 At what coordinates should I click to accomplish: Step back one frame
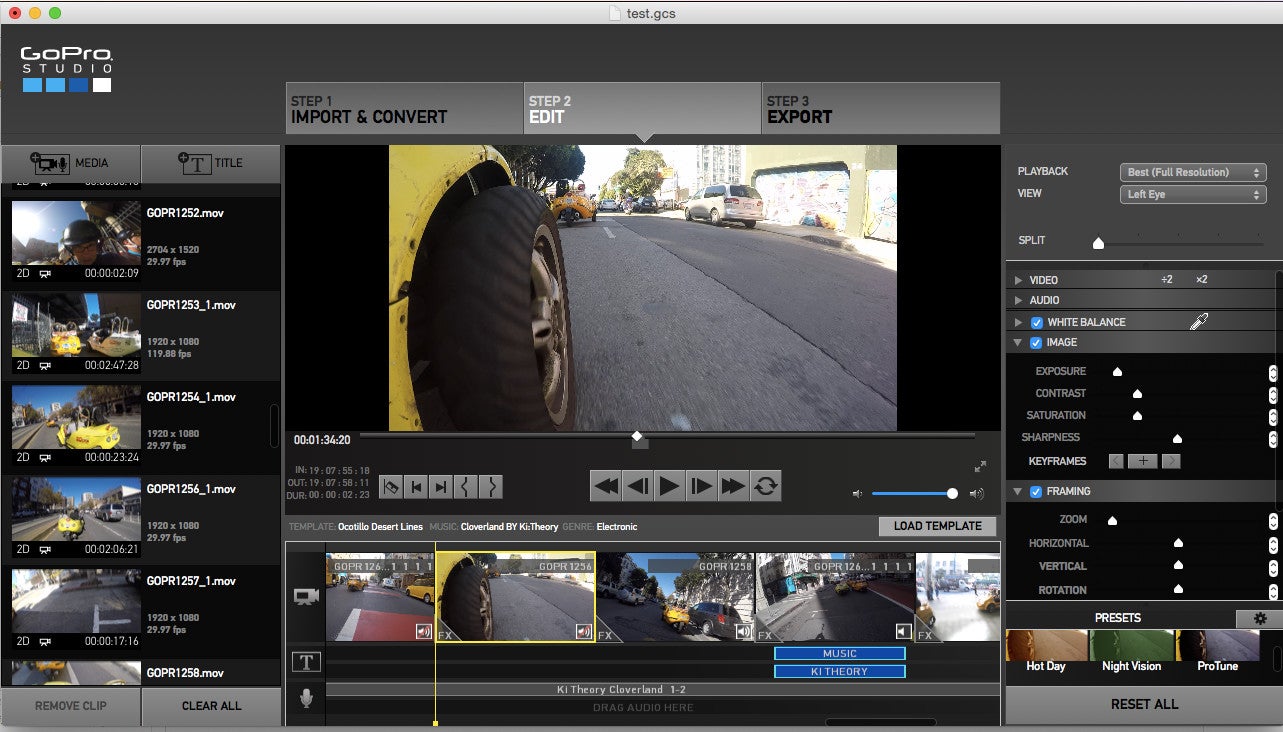pyautogui.click(x=638, y=486)
